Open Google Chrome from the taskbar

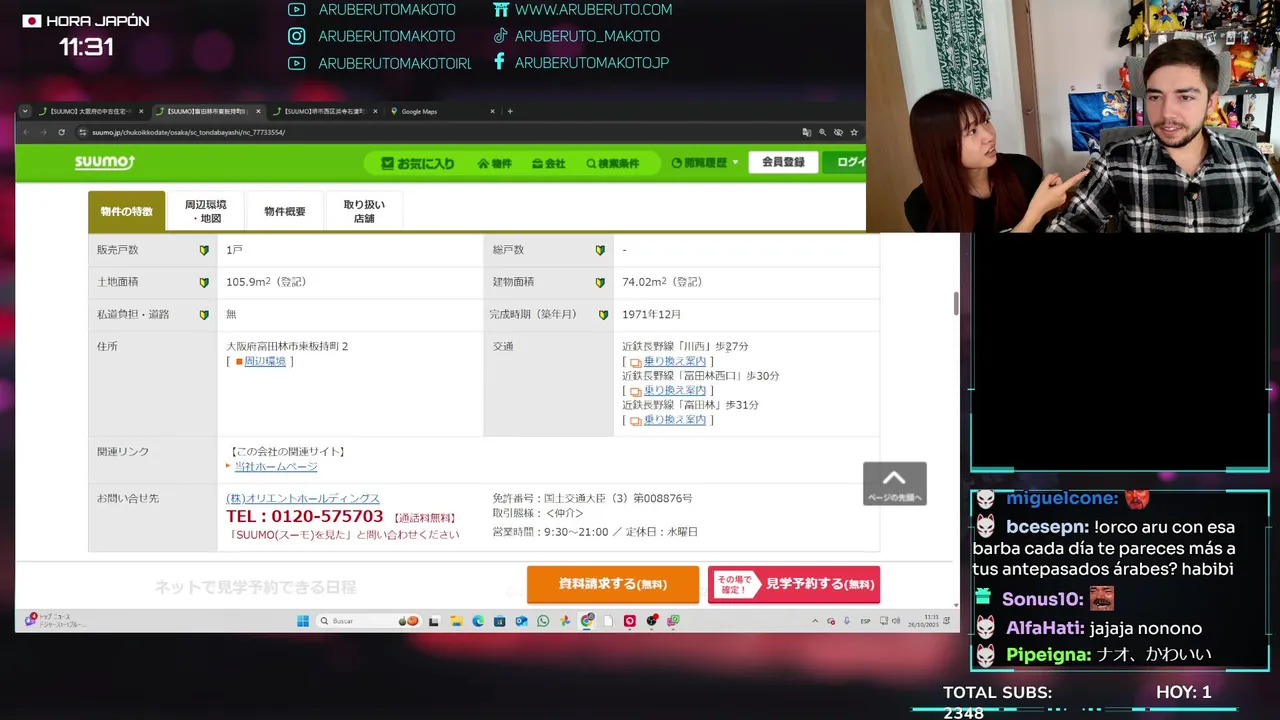coord(587,621)
